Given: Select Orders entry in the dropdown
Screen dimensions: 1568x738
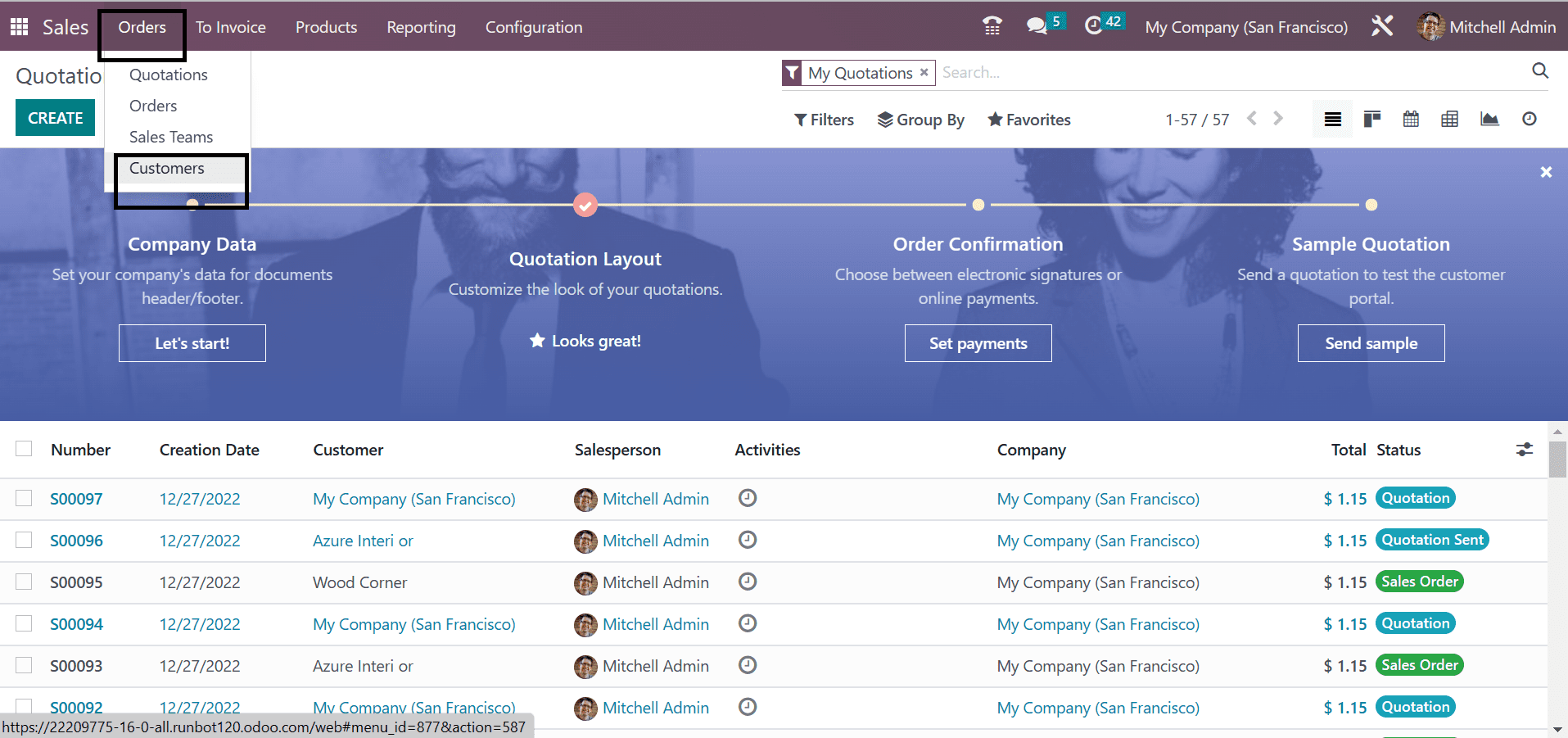Looking at the screenshot, I should 153,106.
